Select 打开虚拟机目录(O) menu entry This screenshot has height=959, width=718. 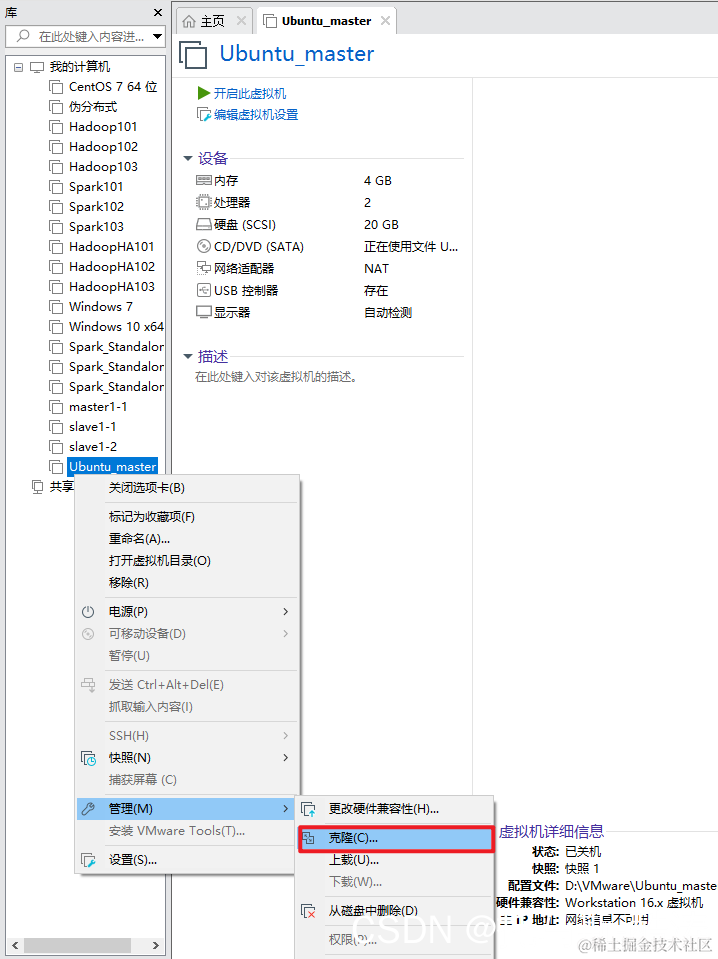[x=188, y=561]
